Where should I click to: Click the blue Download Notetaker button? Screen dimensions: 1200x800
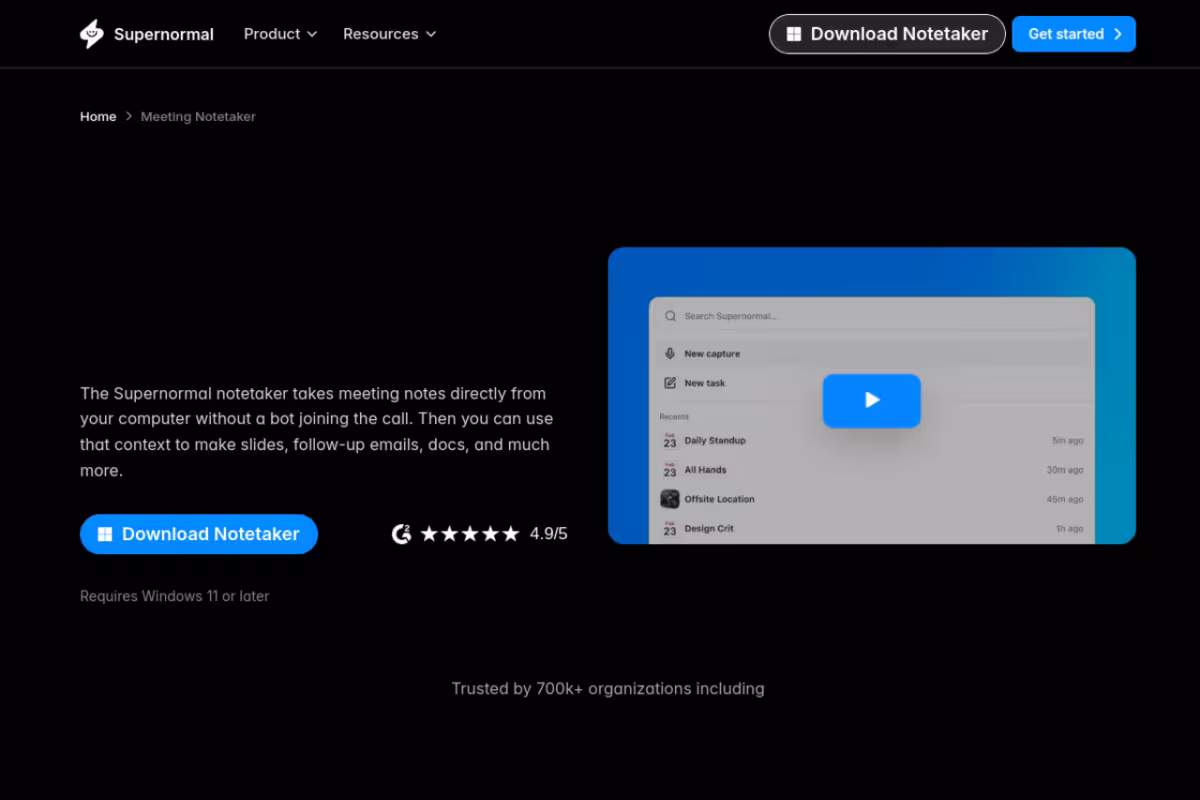(199, 534)
